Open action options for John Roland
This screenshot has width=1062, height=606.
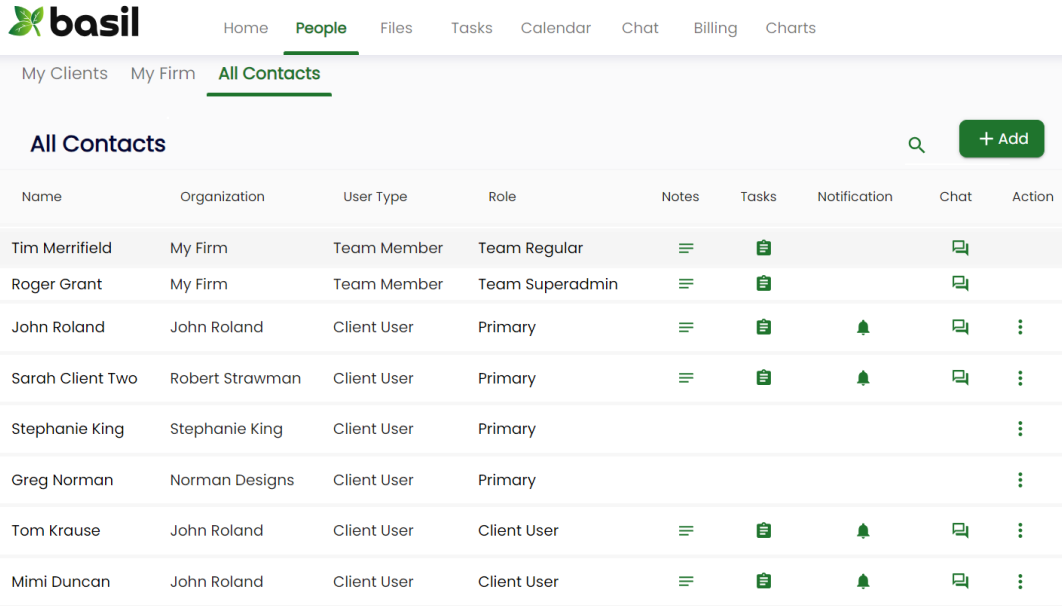click(x=1020, y=327)
